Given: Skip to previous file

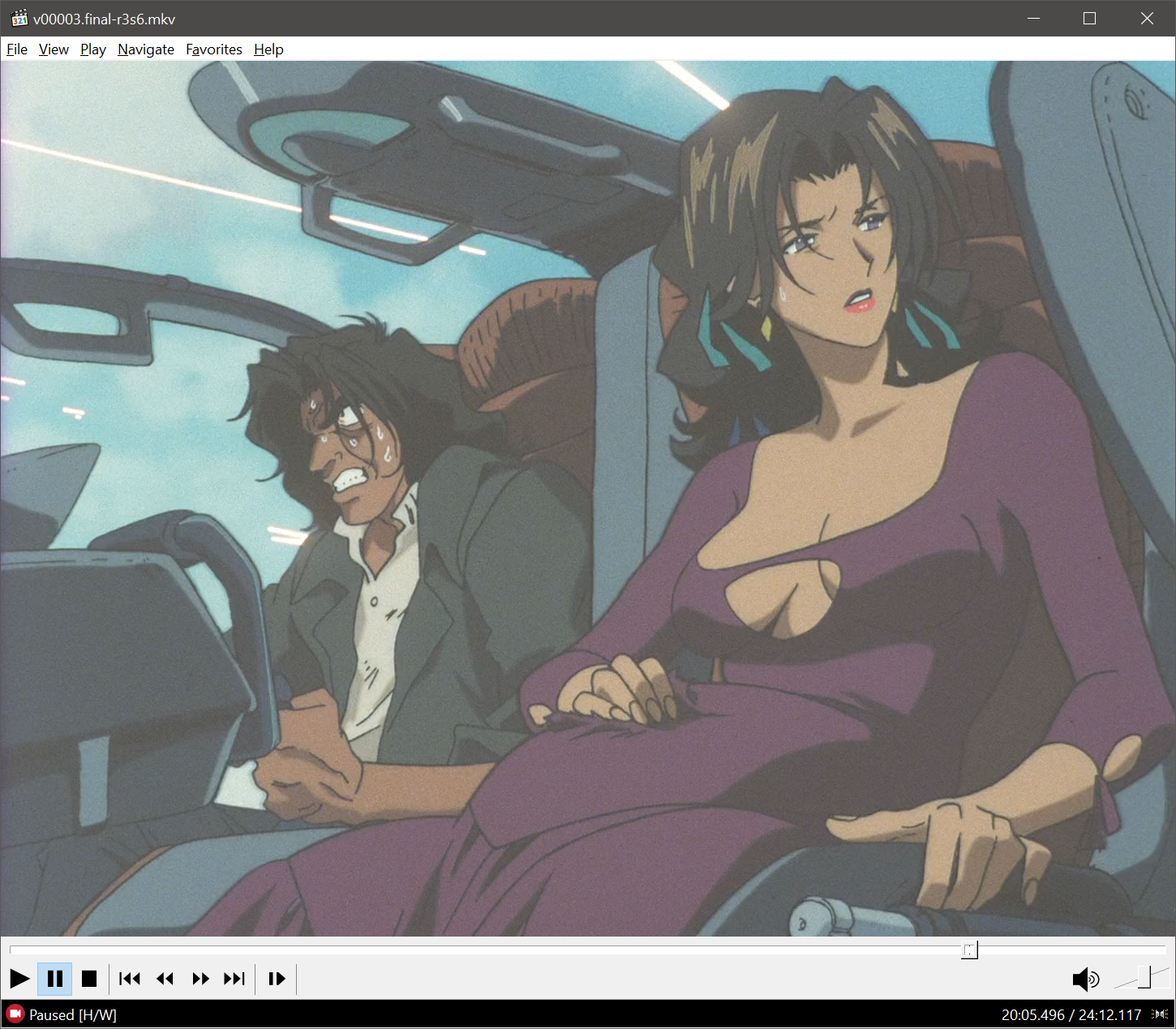Looking at the screenshot, I should coord(130,979).
